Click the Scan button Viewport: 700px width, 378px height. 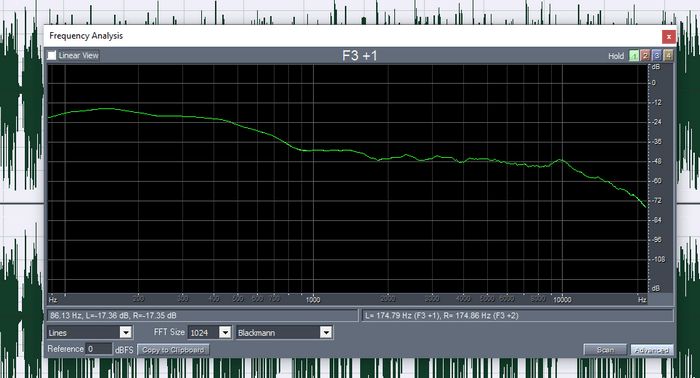(605, 350)
